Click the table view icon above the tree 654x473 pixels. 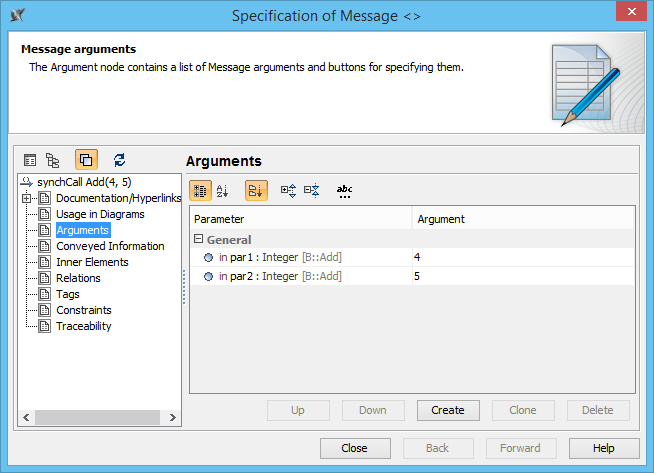(x=30, y=159)
